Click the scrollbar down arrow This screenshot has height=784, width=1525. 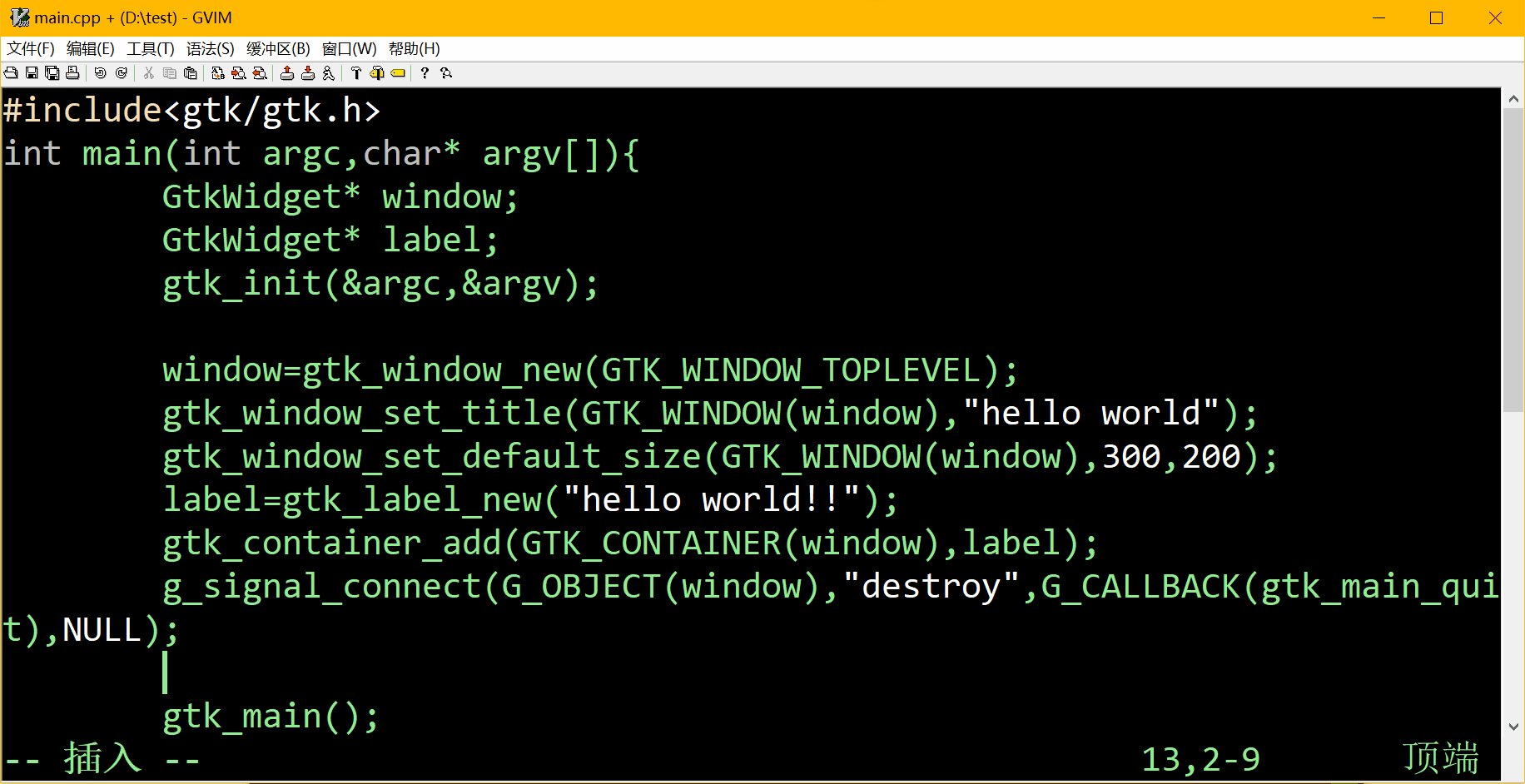(x=1513, y=727)
